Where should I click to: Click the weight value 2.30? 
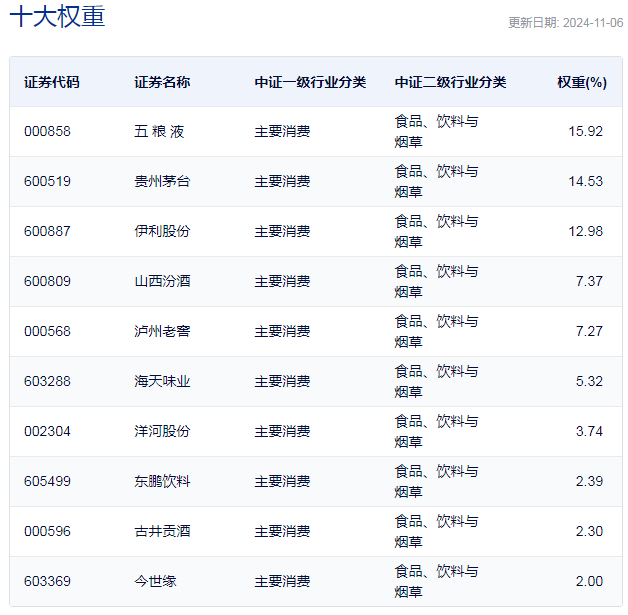point(589,531)
